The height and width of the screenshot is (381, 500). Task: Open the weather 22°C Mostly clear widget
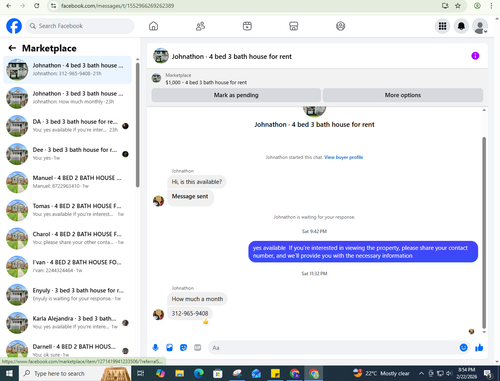(381, 373)
